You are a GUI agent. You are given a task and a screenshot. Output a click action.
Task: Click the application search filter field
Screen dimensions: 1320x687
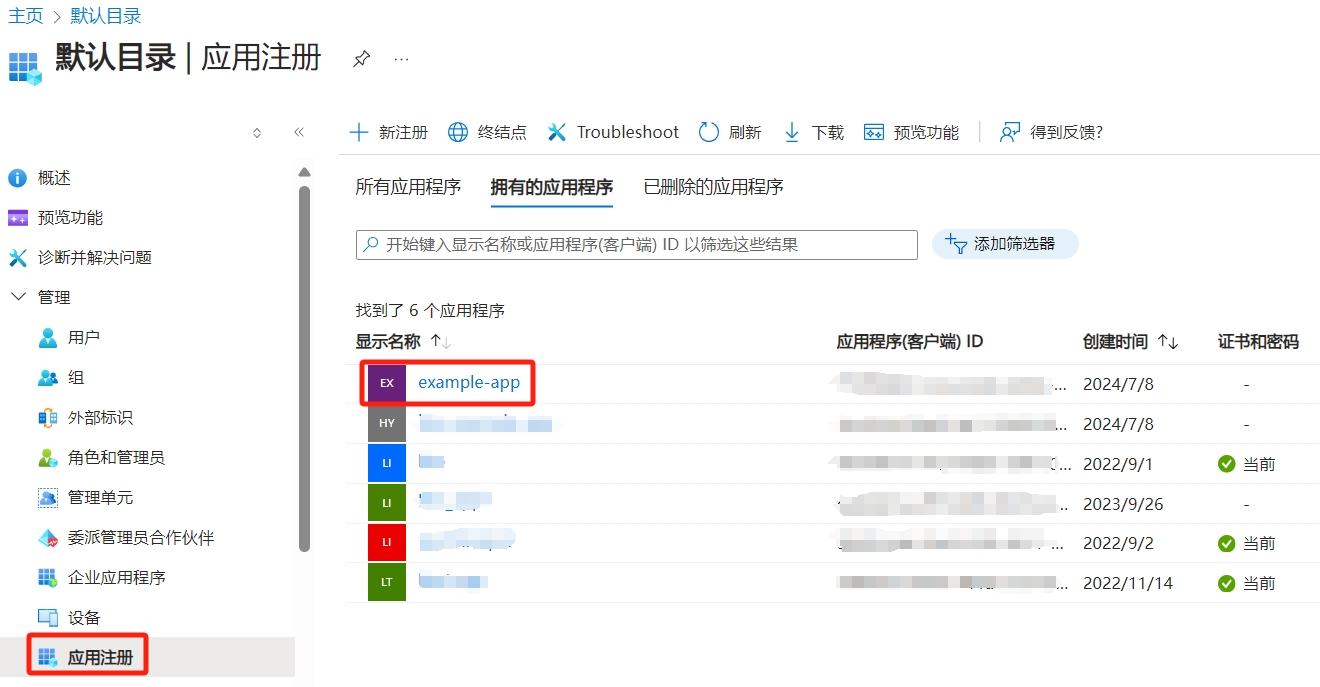coord(640,245)
